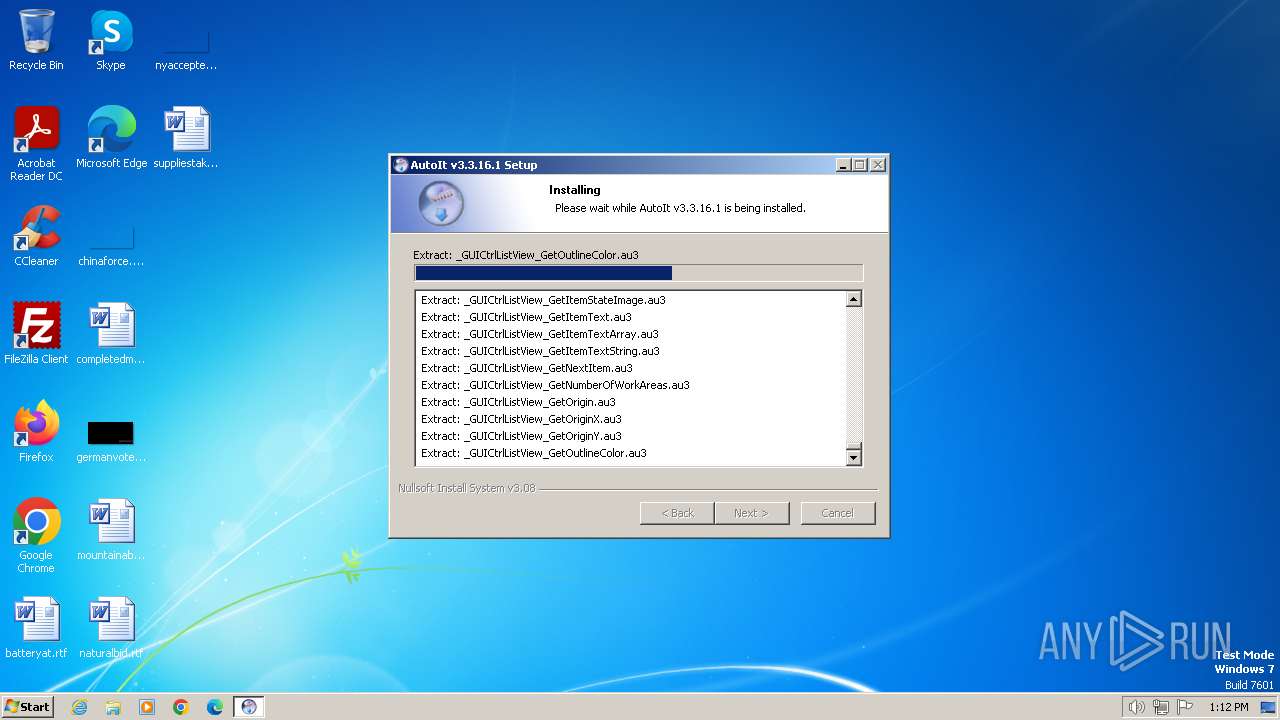Screen dimensions: 1280x720
Task: Open the taskbar file explorer folder
Action: (x=113, y=707)
